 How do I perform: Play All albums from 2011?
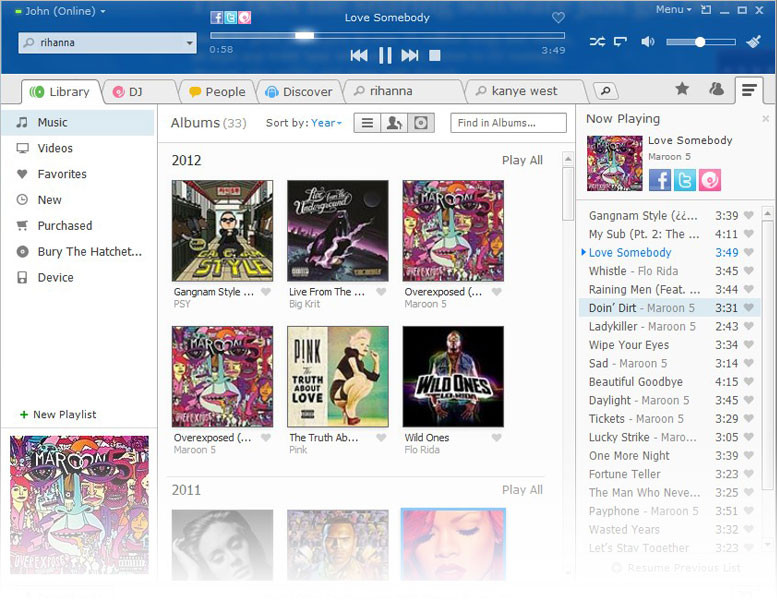tap(522, 490)
